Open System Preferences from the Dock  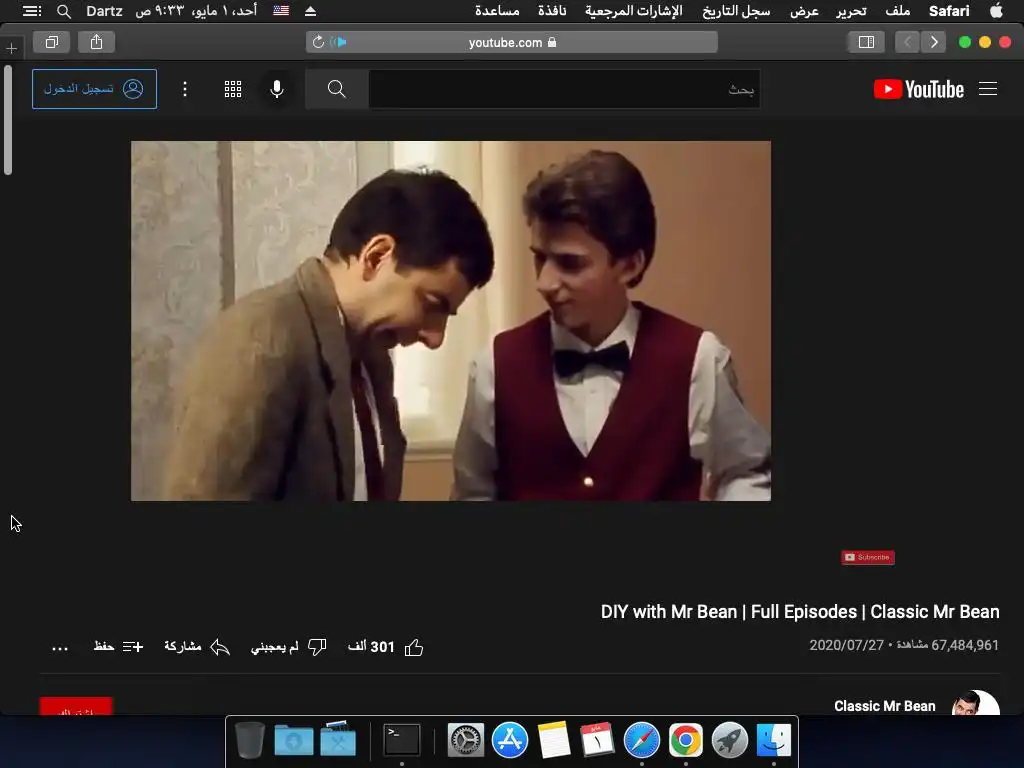click(466, 740)
